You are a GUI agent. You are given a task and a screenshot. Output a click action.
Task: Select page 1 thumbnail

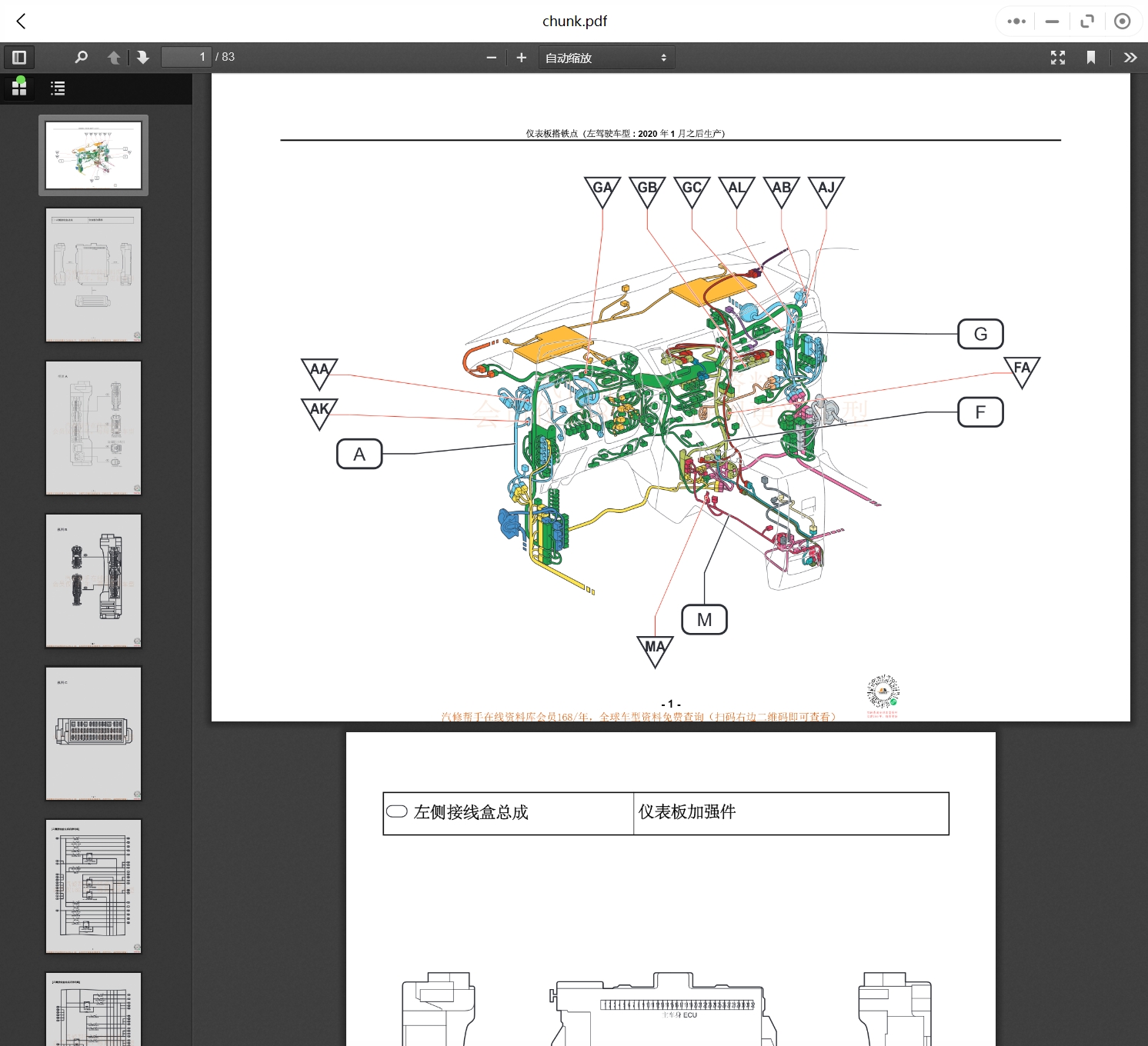pos(93,155)
